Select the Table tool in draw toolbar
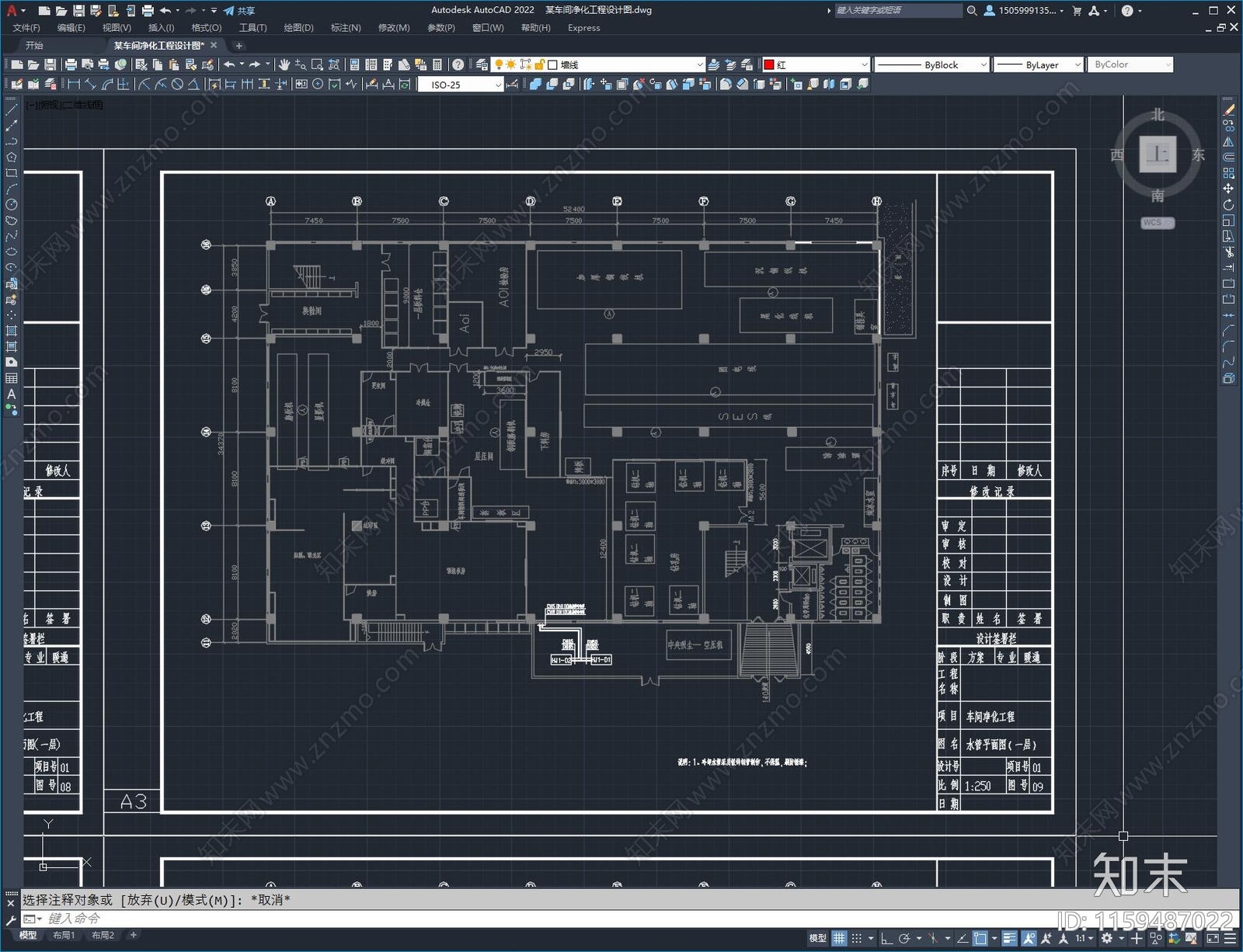This screenshot has height=952, width=1243. [x=12, y=378]
